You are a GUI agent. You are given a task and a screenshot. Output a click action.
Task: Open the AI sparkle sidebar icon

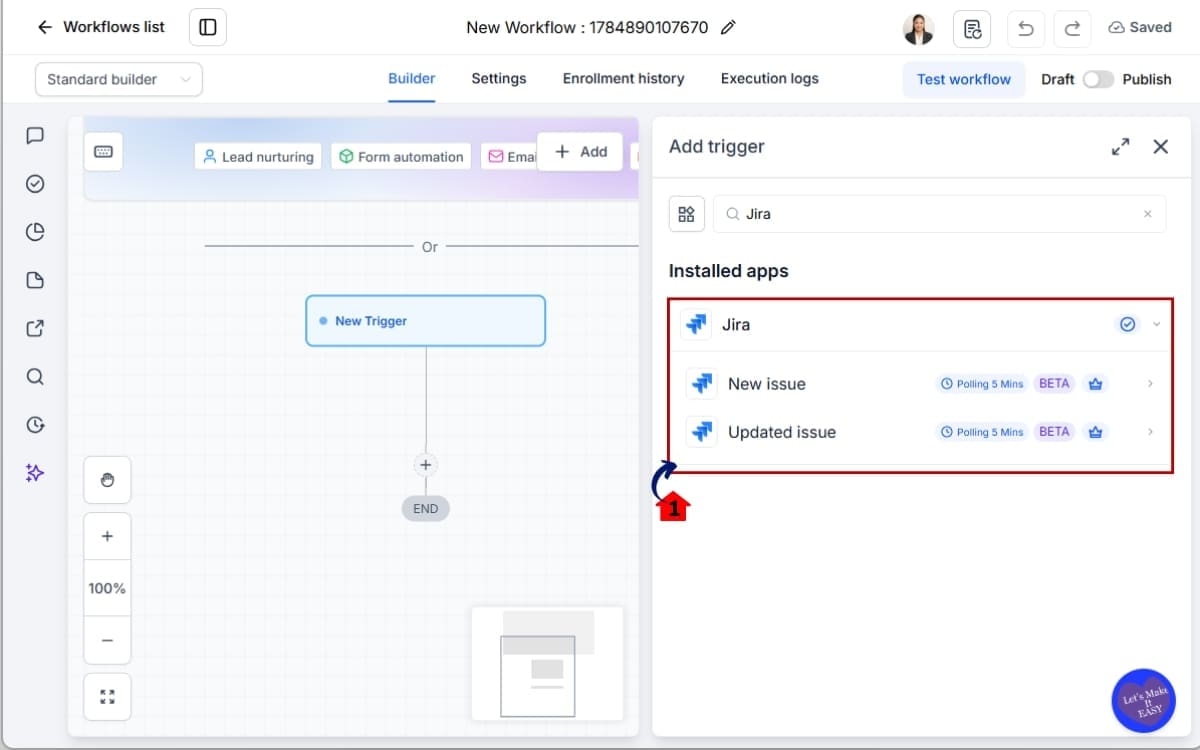[35, 473]
